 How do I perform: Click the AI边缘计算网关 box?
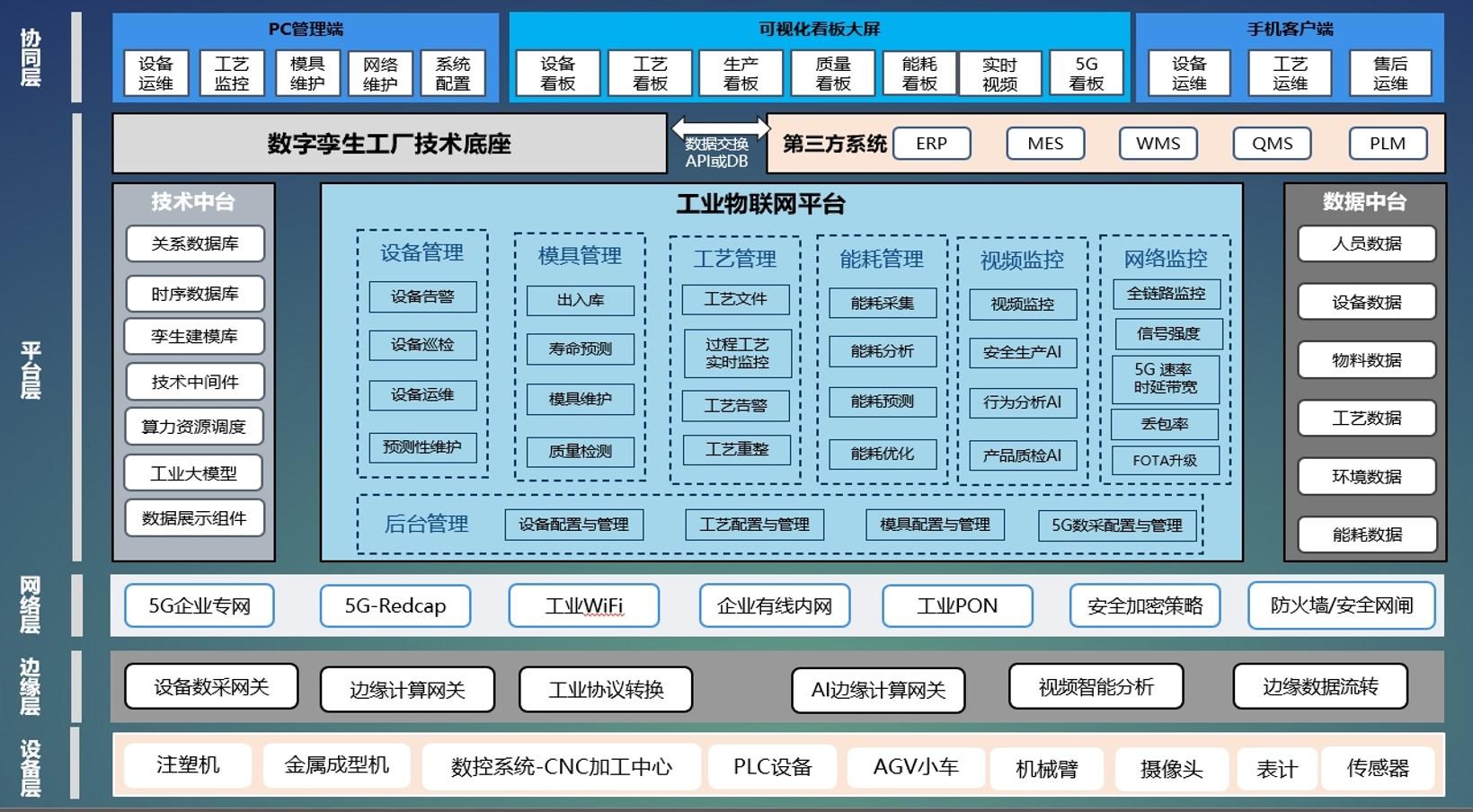coord(878,690)
